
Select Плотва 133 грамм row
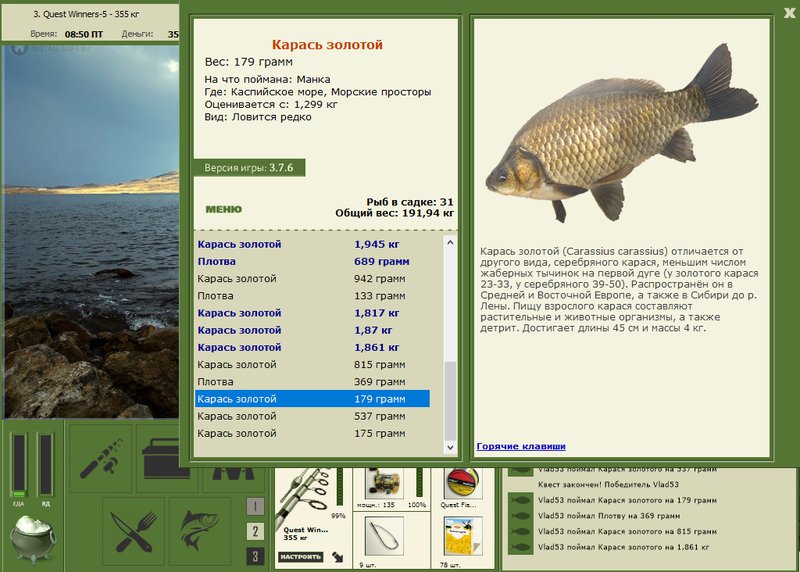pos(312,296)
